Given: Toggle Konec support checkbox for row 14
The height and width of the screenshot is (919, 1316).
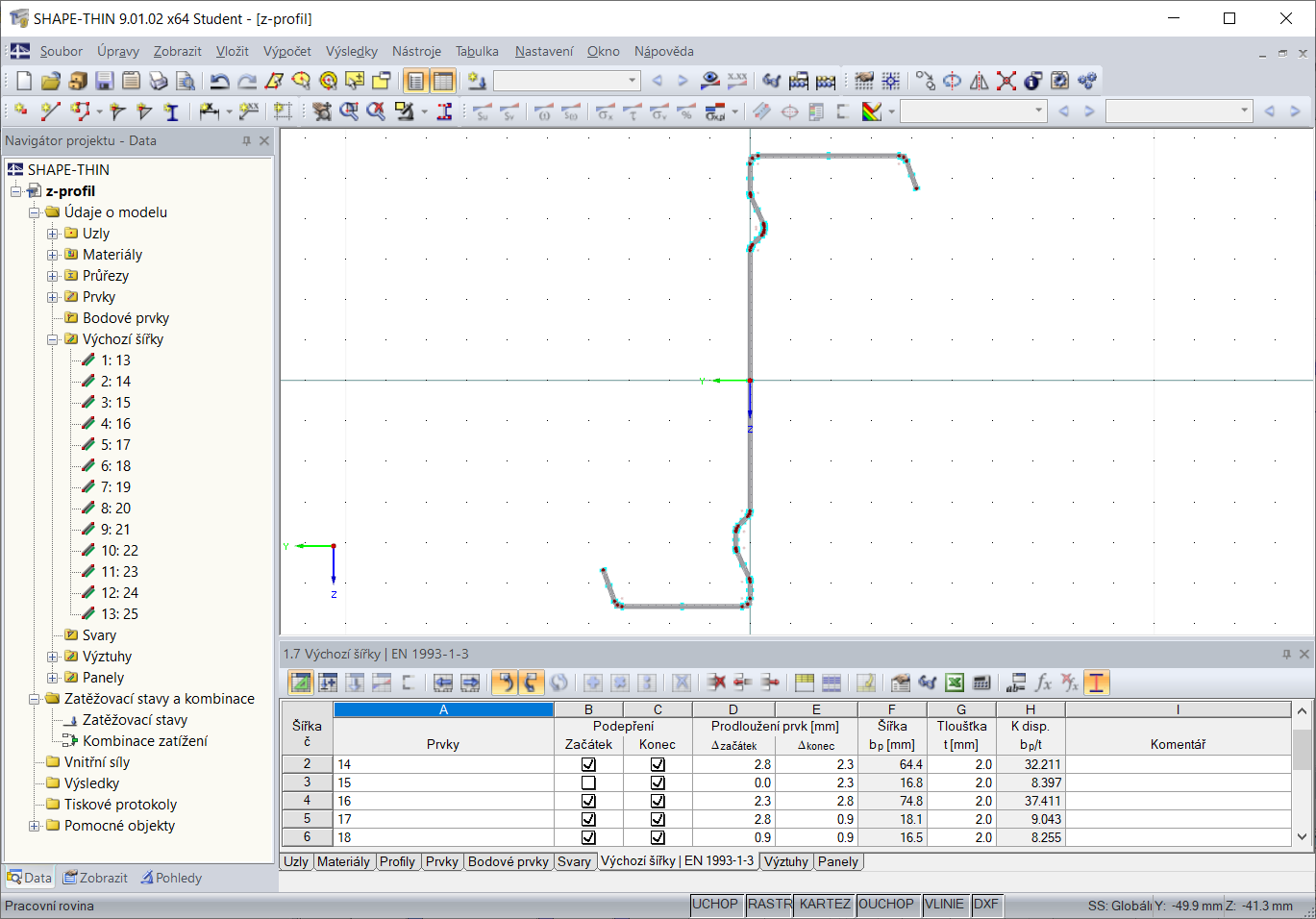Looking at the screenshot, I should tap(658, 765).
